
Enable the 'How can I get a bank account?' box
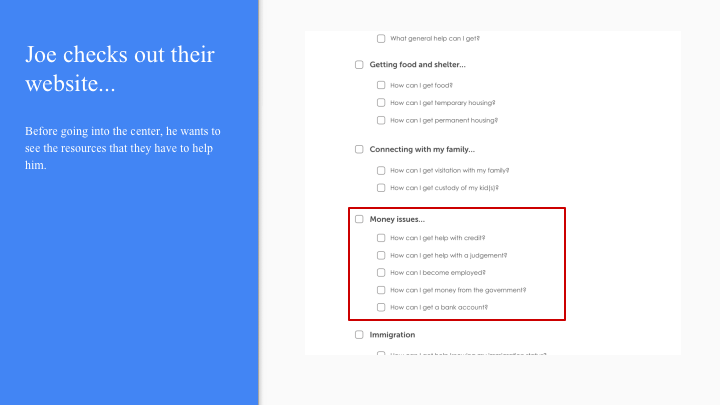click(x=381, y=307)
